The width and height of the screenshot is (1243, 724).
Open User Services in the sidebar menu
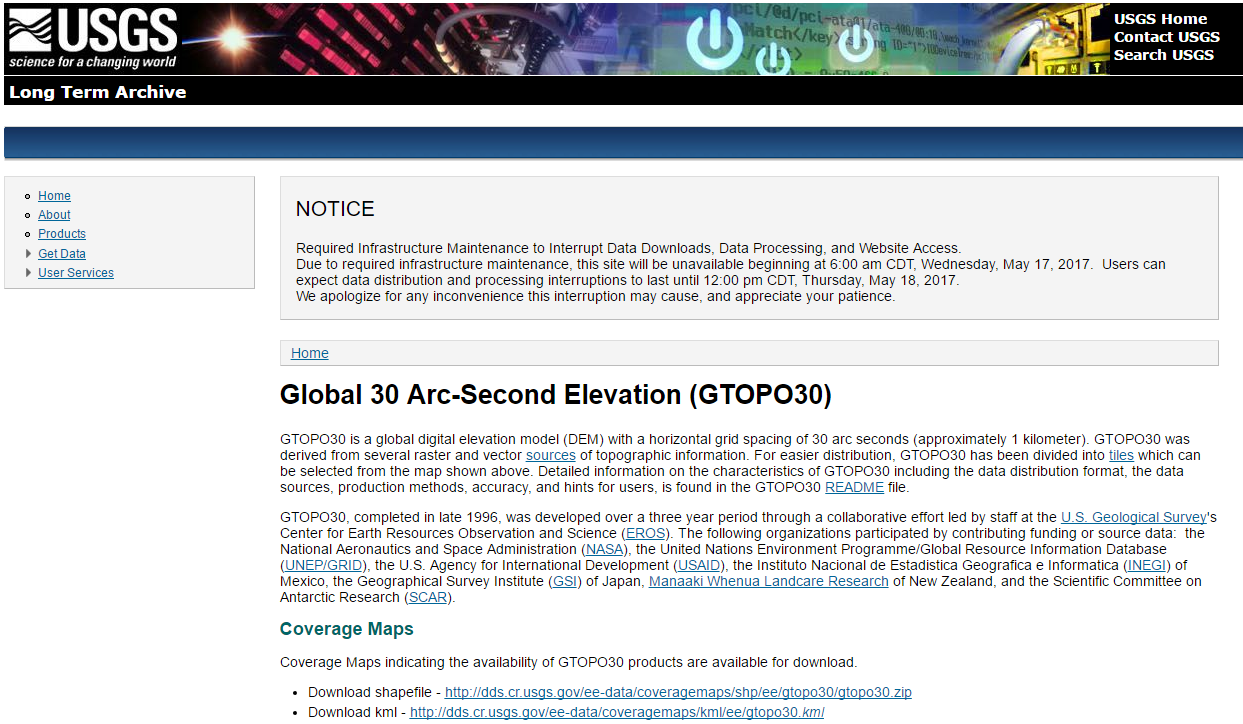76,273
